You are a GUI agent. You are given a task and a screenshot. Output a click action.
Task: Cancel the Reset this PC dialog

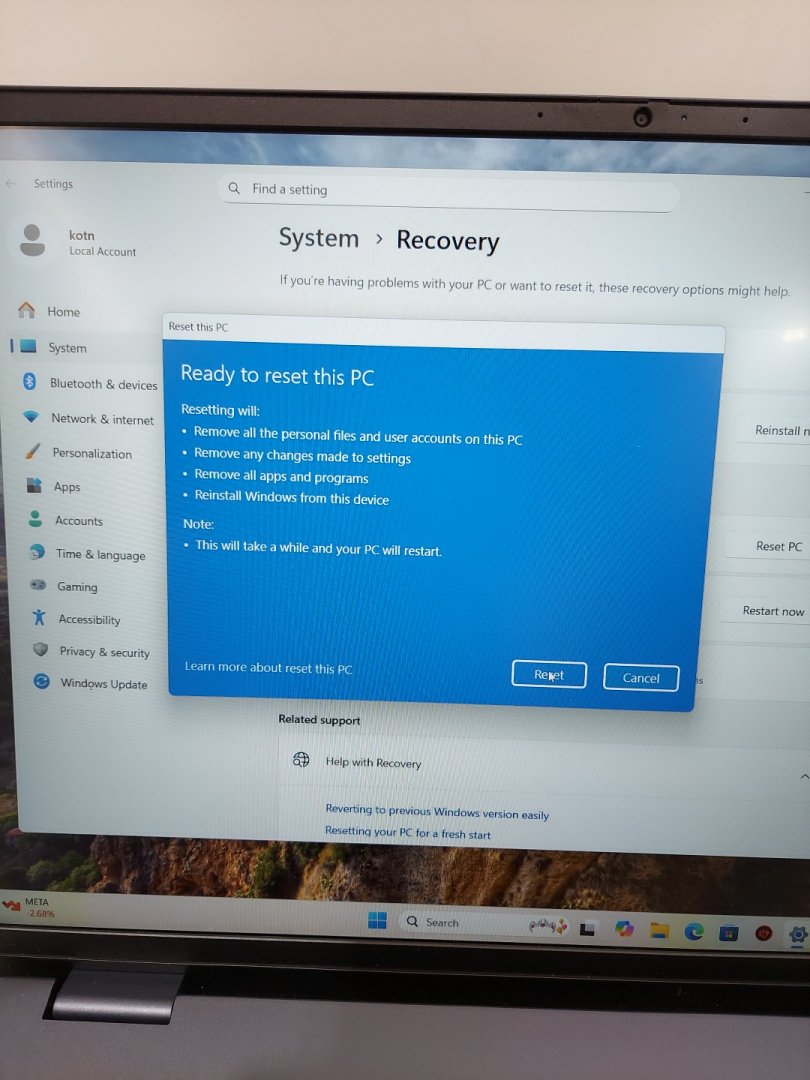pos(641,678)
